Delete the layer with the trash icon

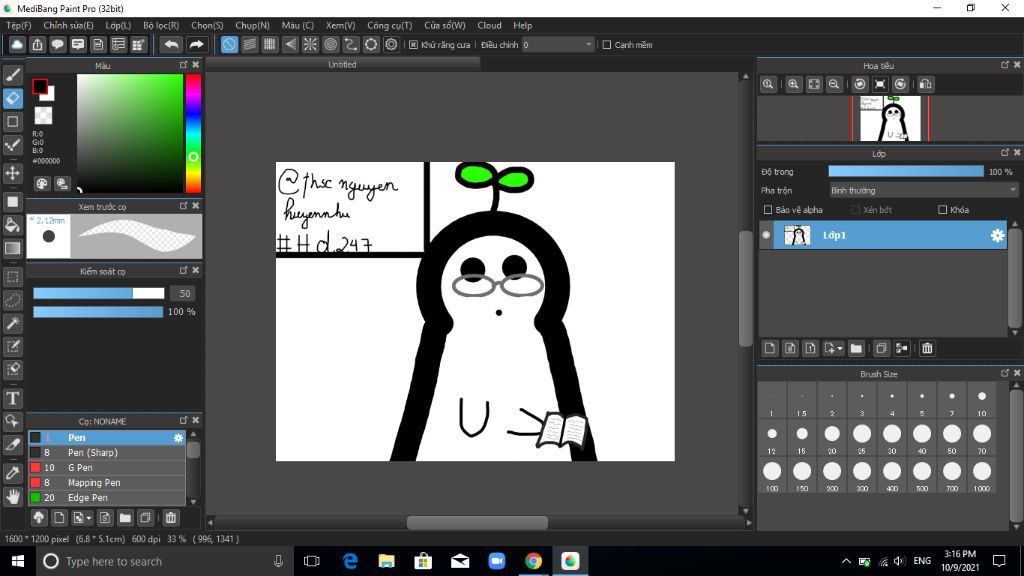coord(927,348)
